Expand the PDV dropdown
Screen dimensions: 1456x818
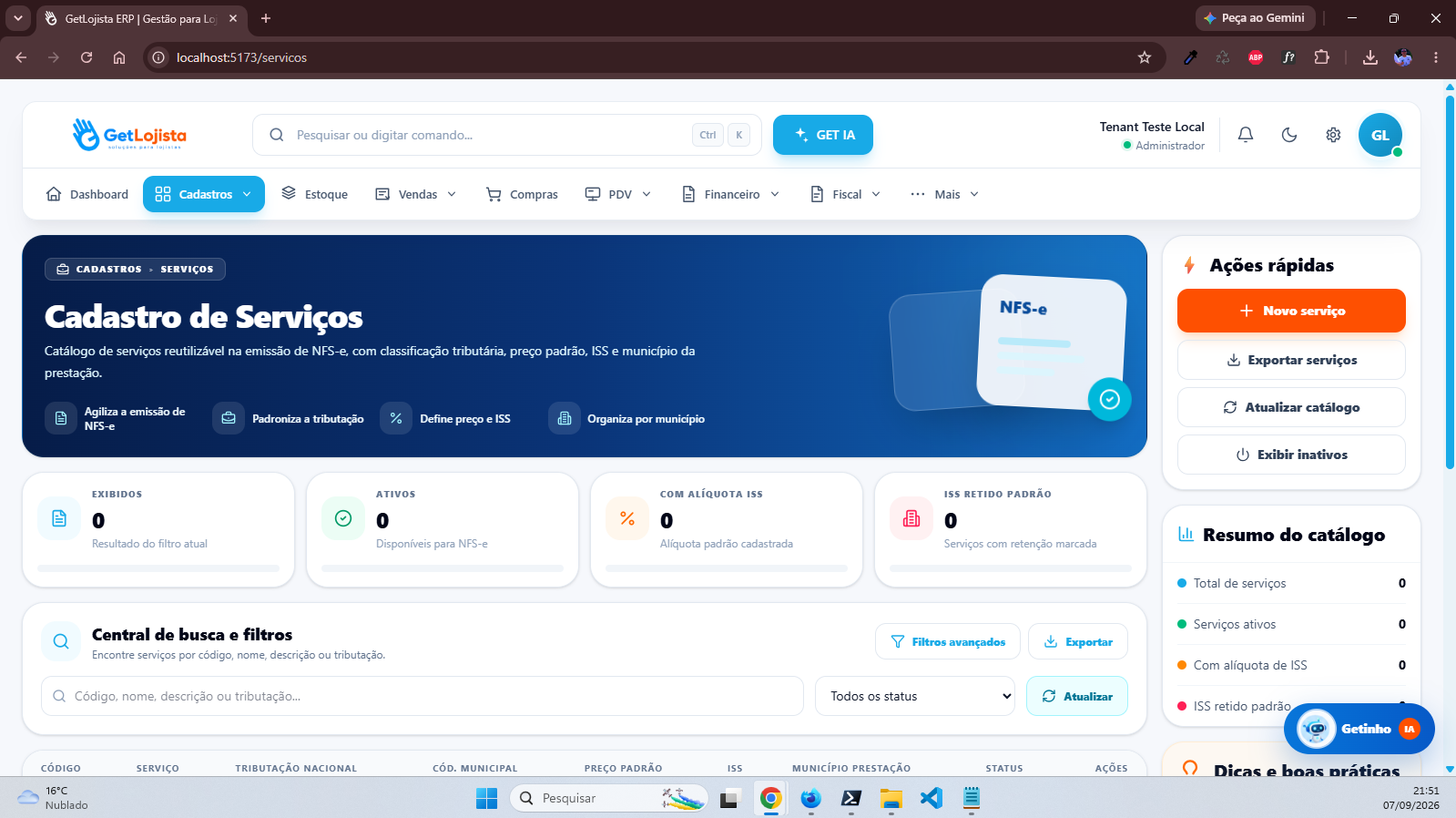pyautogui.click(x=618, y=194)
